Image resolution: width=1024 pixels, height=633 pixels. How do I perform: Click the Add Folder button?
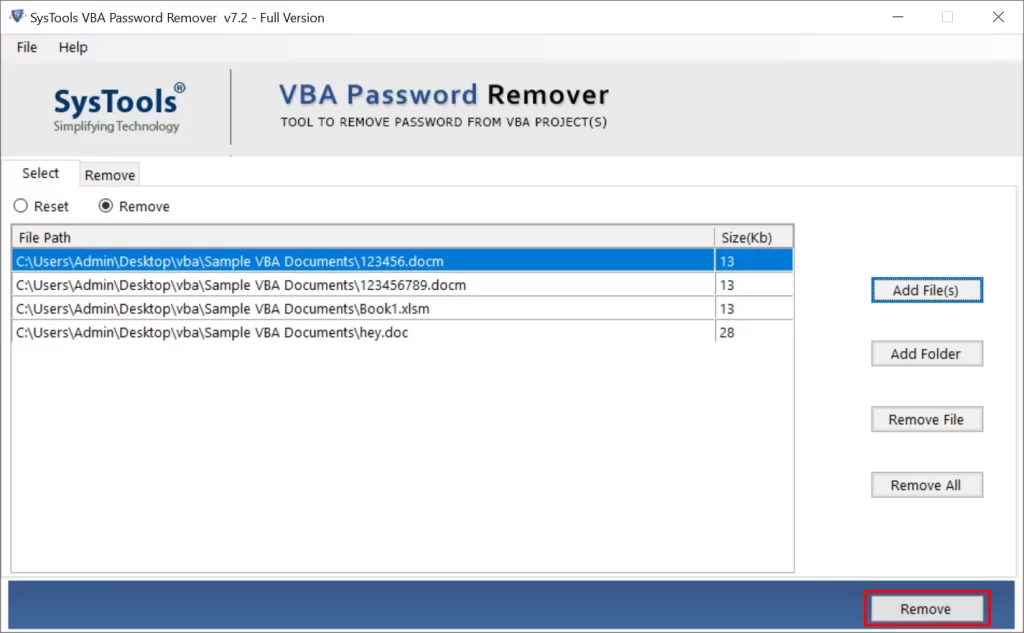pos(927,354)
